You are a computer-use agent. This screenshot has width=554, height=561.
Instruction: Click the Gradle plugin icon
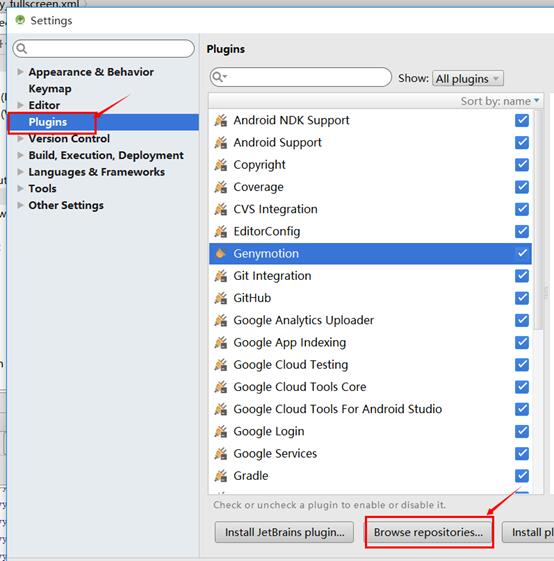(x=221, y=475)
